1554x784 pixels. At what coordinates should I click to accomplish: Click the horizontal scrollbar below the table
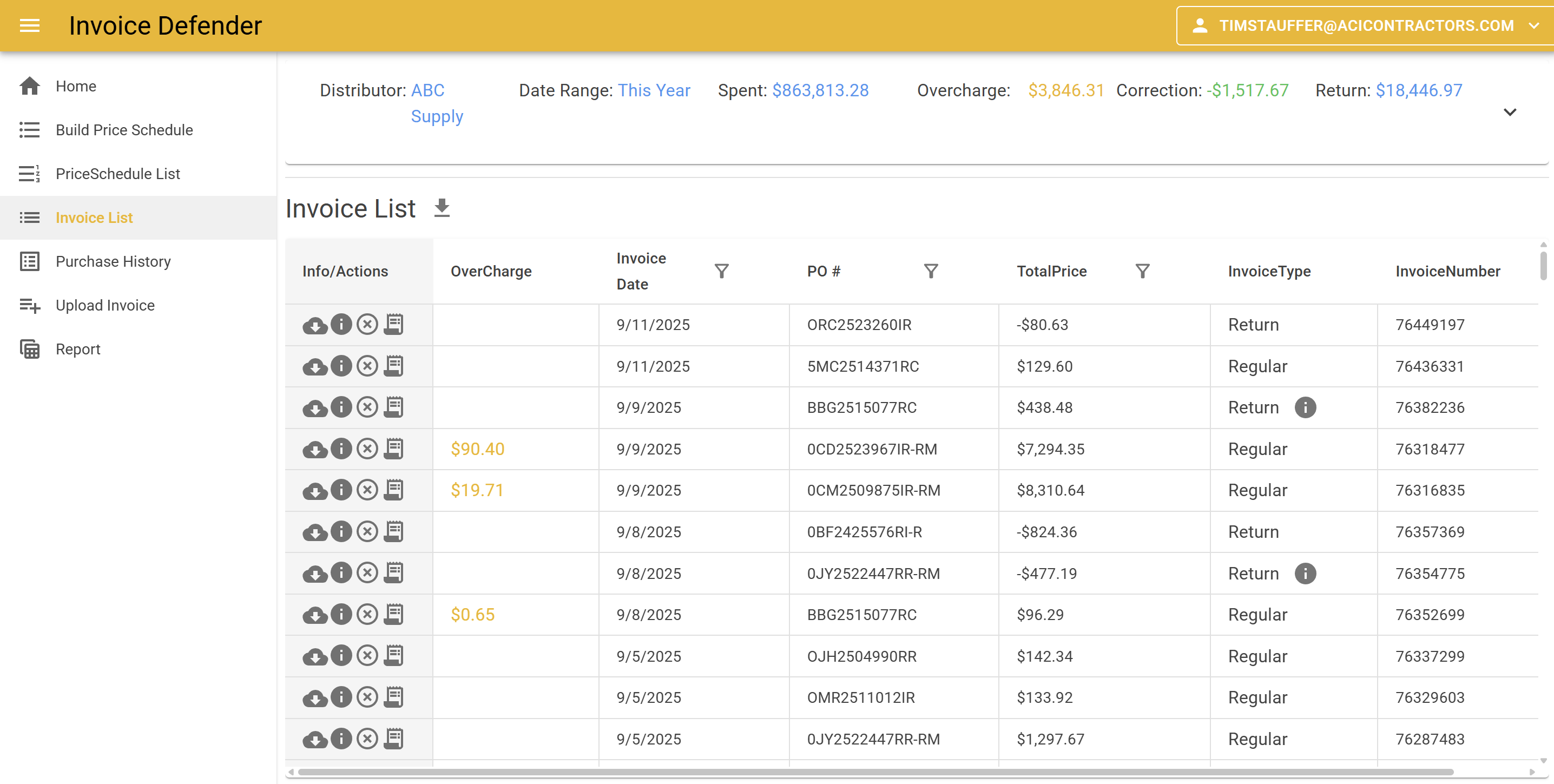[905, 773]
